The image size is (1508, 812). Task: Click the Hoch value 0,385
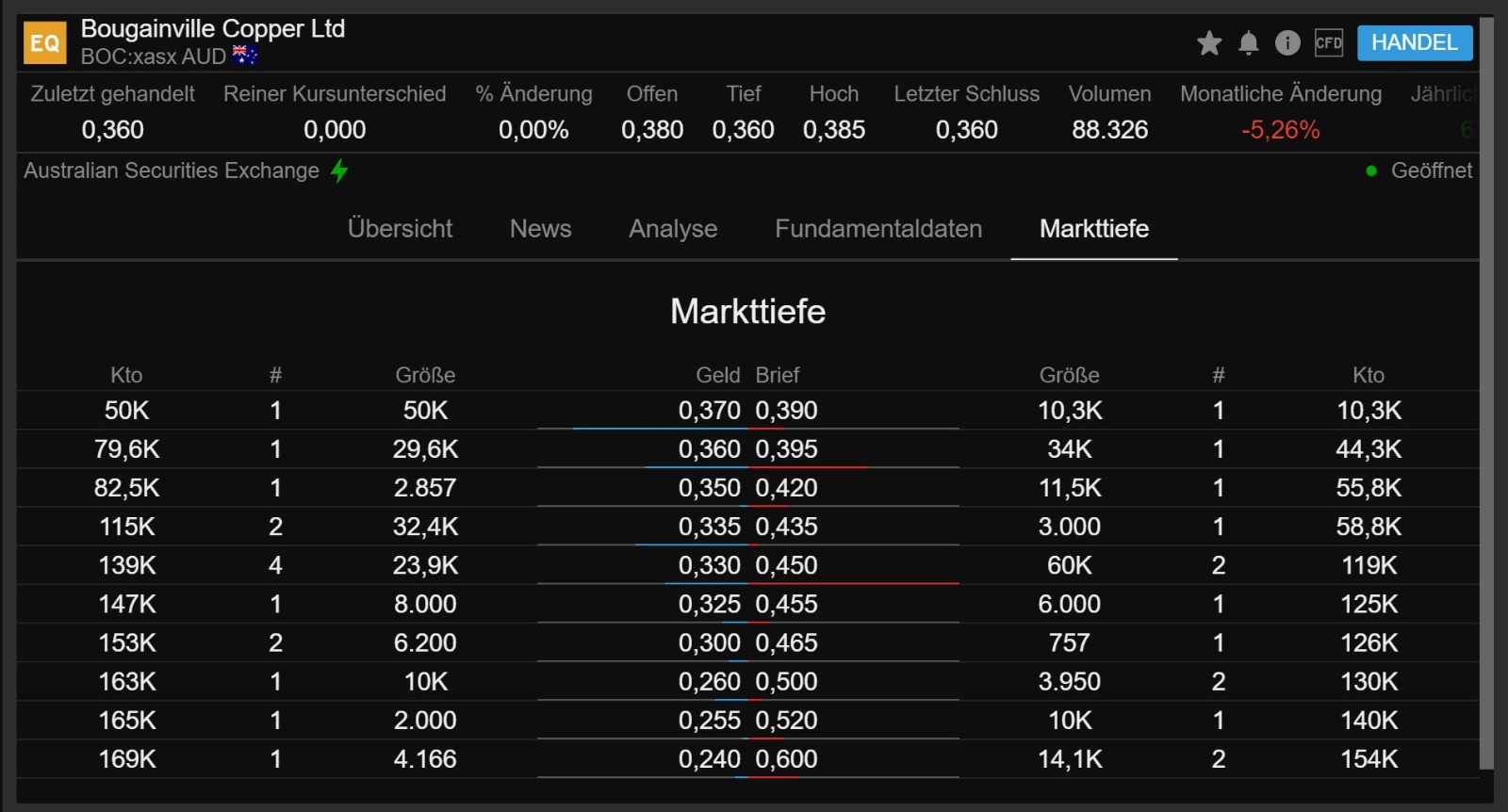click(834, 130)
